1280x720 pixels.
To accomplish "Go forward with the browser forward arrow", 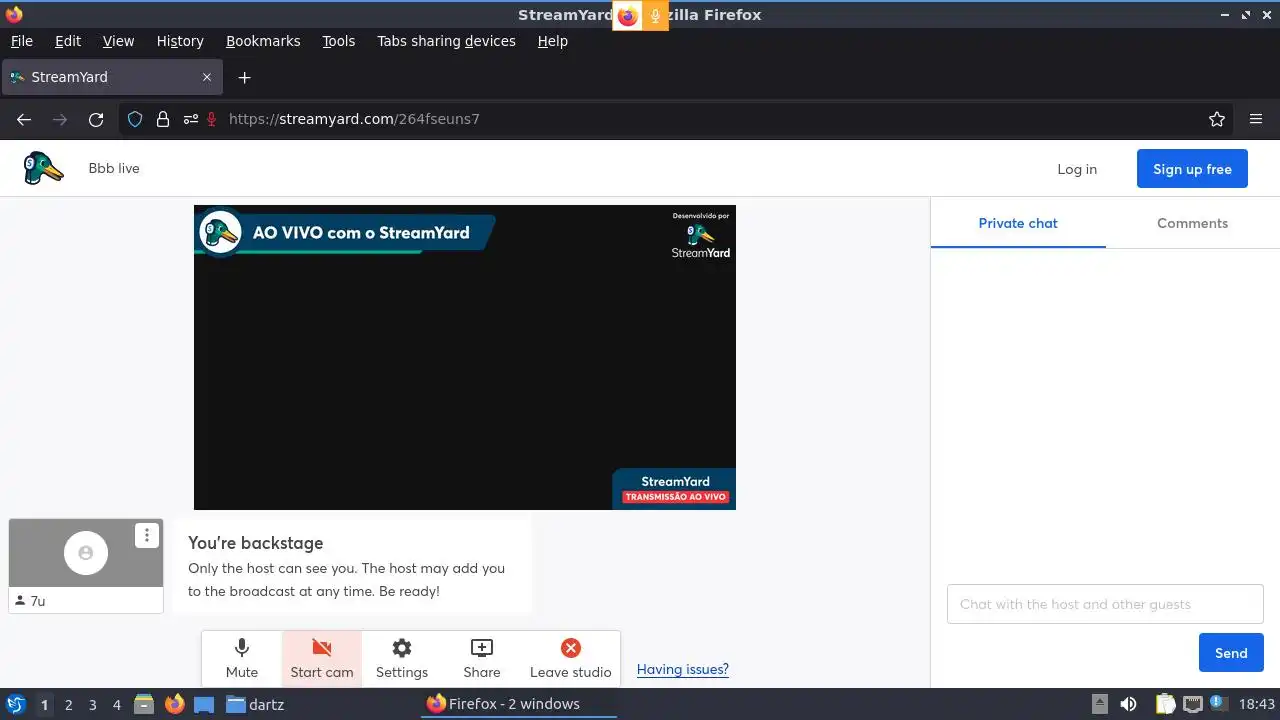I will pos(60,119).
